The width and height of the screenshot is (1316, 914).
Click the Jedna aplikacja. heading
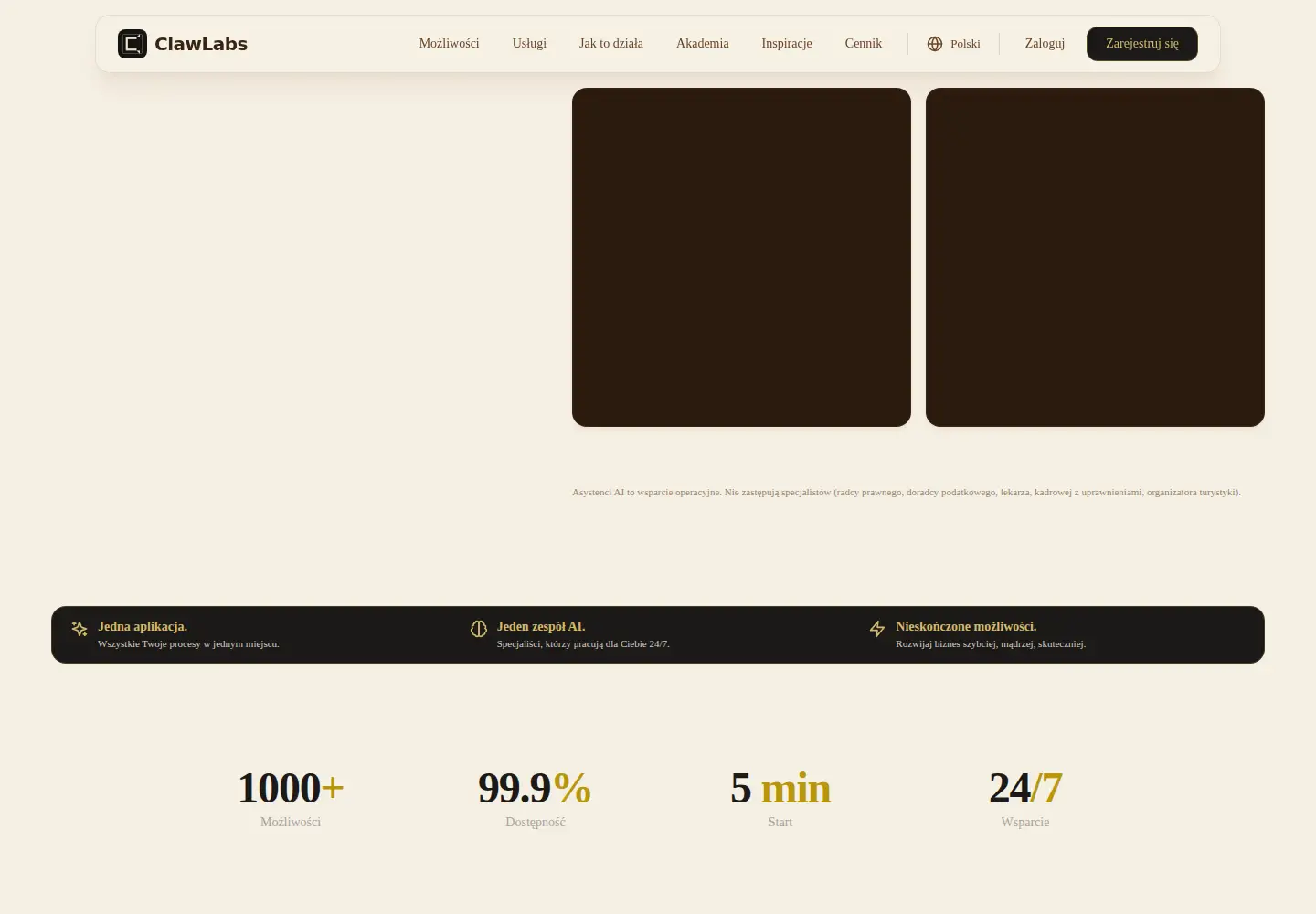point(143,627)
